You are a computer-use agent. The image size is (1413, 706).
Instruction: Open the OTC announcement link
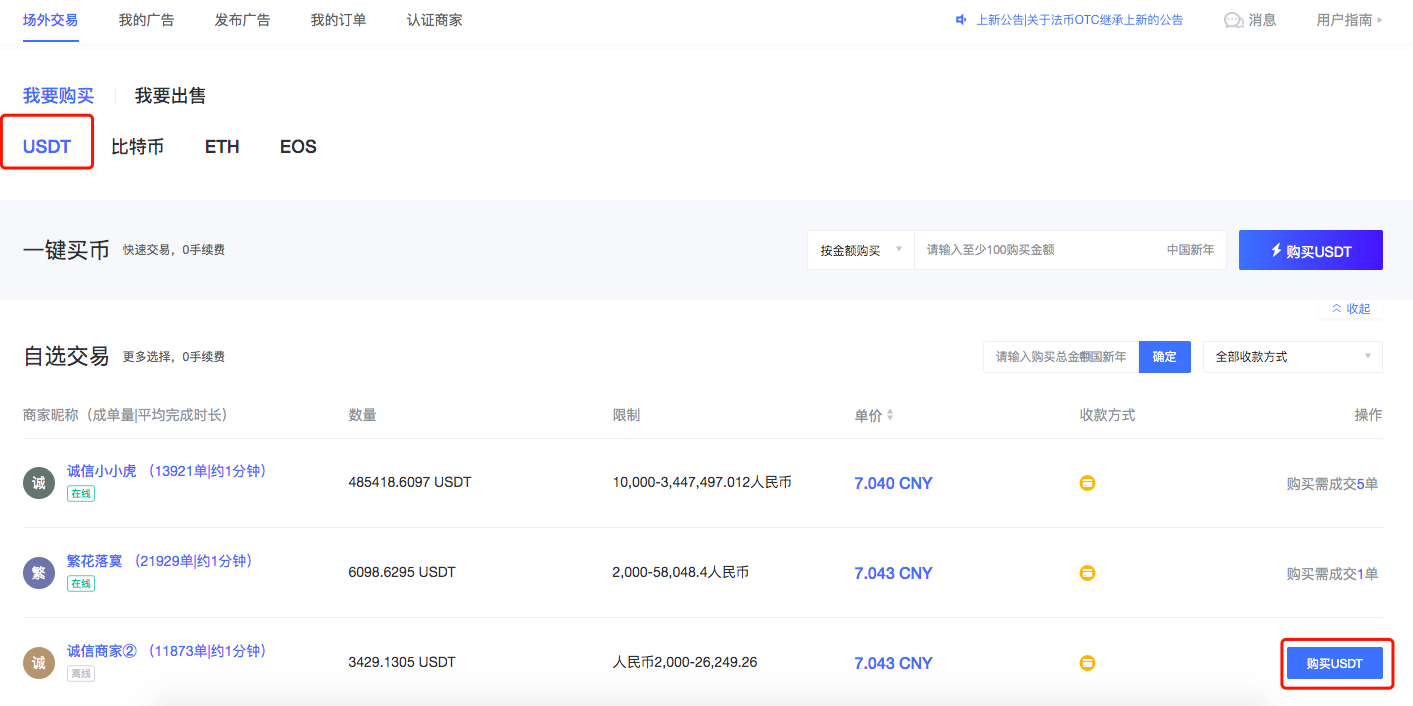point(1079,20)
